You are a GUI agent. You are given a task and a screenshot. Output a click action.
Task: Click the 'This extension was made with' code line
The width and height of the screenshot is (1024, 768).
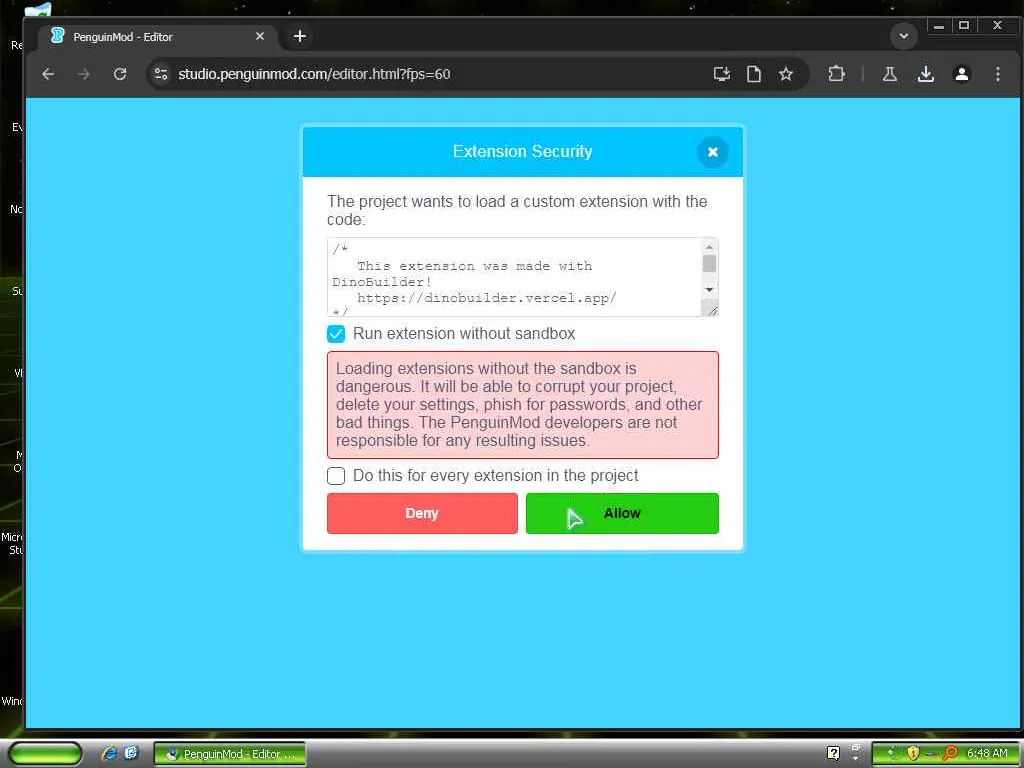[474, 266]
